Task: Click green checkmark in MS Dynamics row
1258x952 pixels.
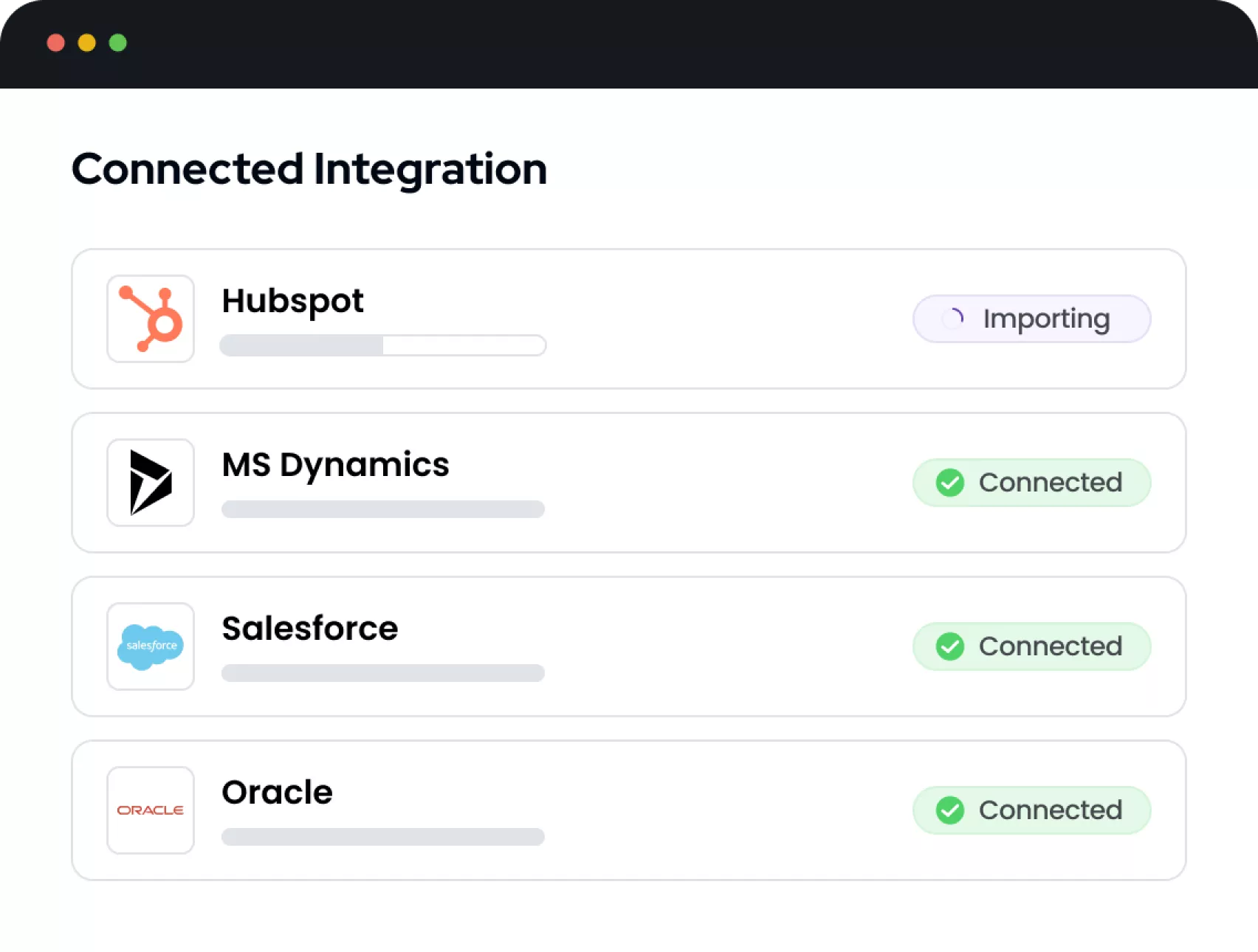Action: (x=950, y=483)
